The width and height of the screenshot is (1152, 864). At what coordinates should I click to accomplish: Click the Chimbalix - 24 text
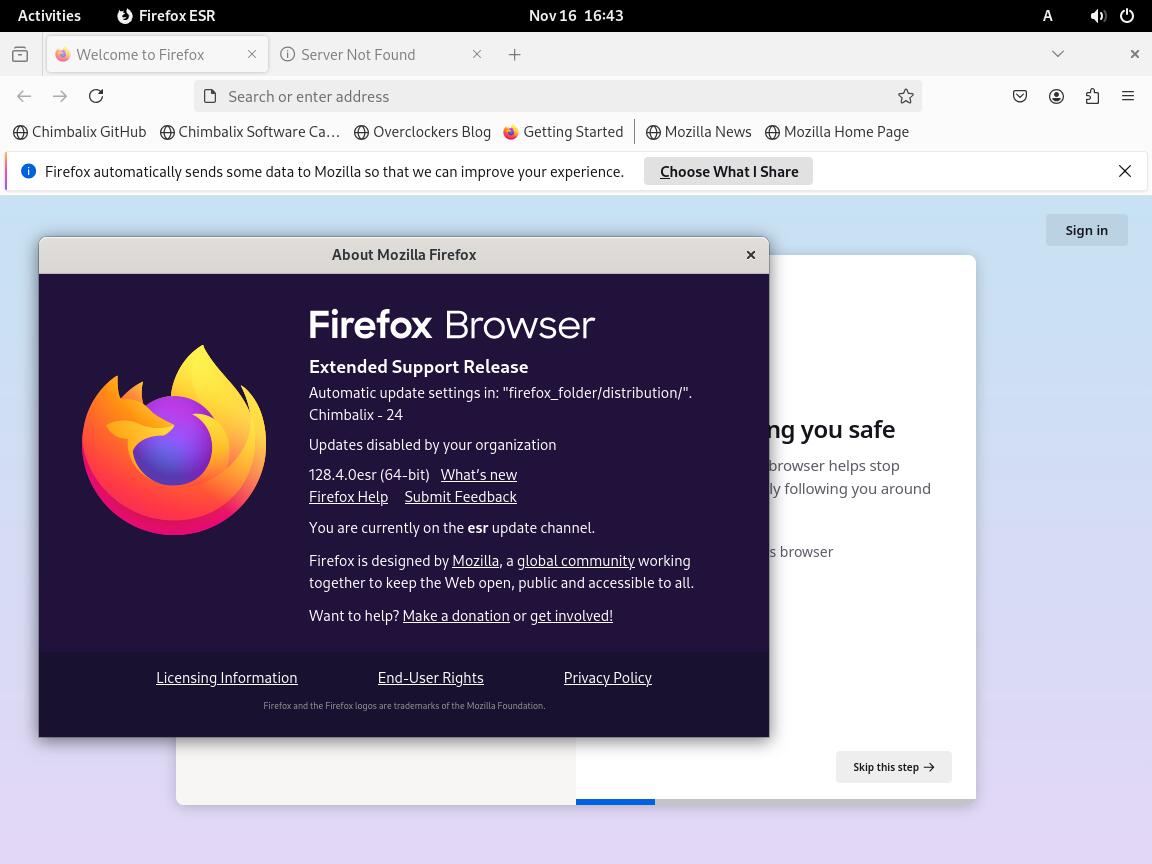pyautogui.click(x=356, y=414)
